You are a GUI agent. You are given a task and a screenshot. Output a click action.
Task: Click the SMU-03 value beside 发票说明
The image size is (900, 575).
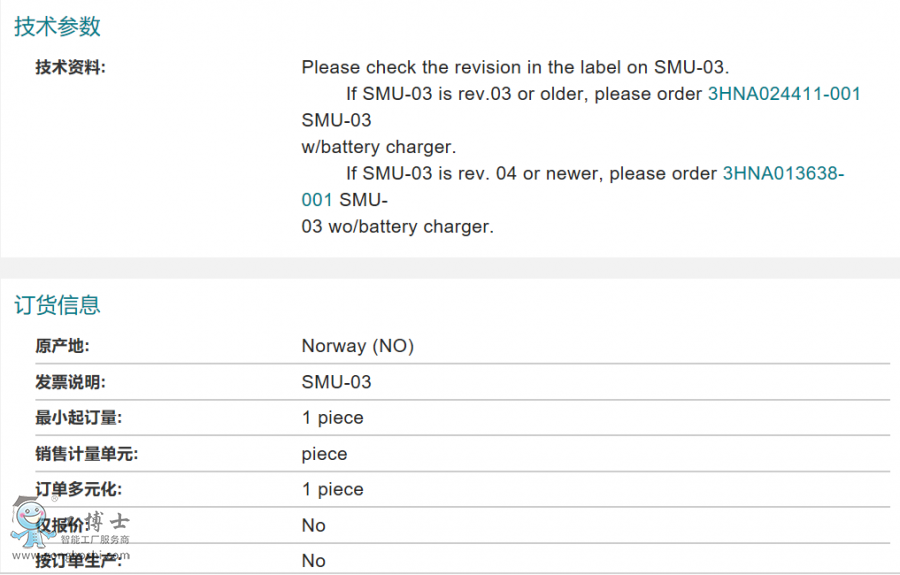click(336, 382)
